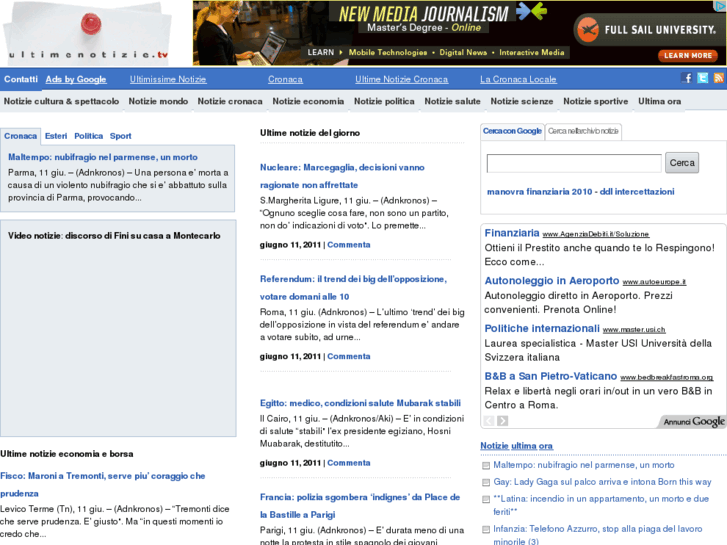Open Maltempo nubifragio nel parmense article
The height and width of the screenshot is (545, 727).
point(103,157)
